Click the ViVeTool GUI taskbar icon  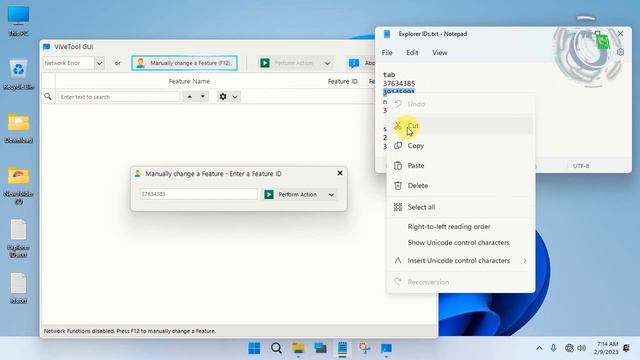click(x=386, y=348)
